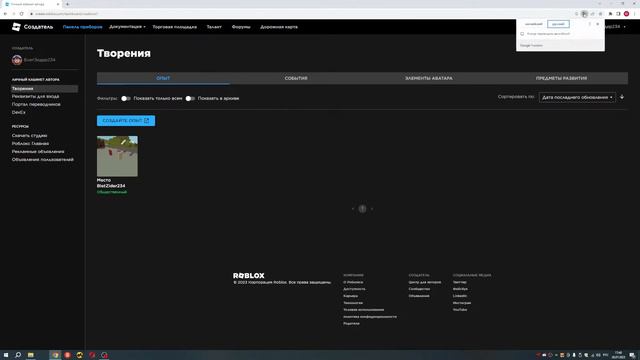Check the always translate checkbox in popup
Screen dimensions: 640x360
[522, 34]
